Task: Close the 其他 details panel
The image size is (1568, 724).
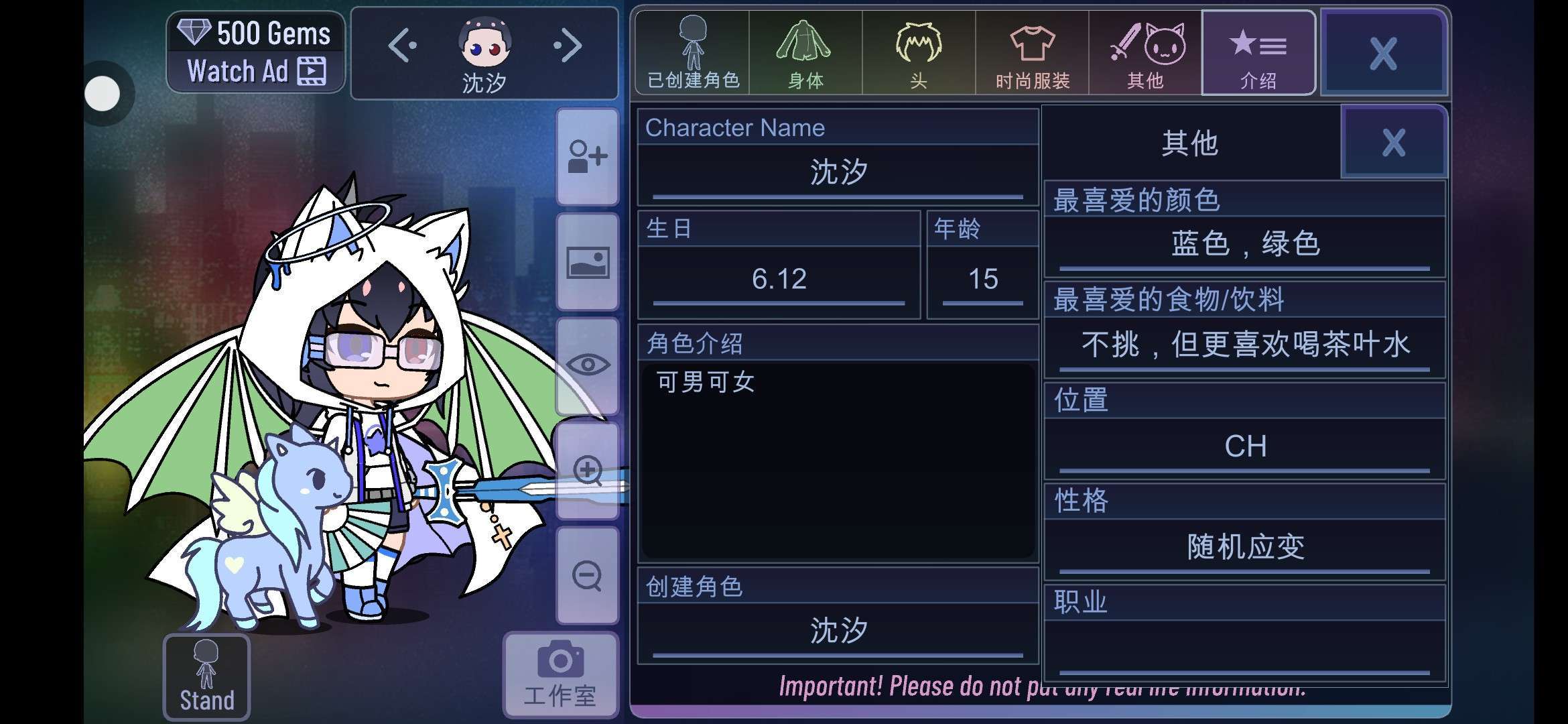Action: click(1394, 142)
